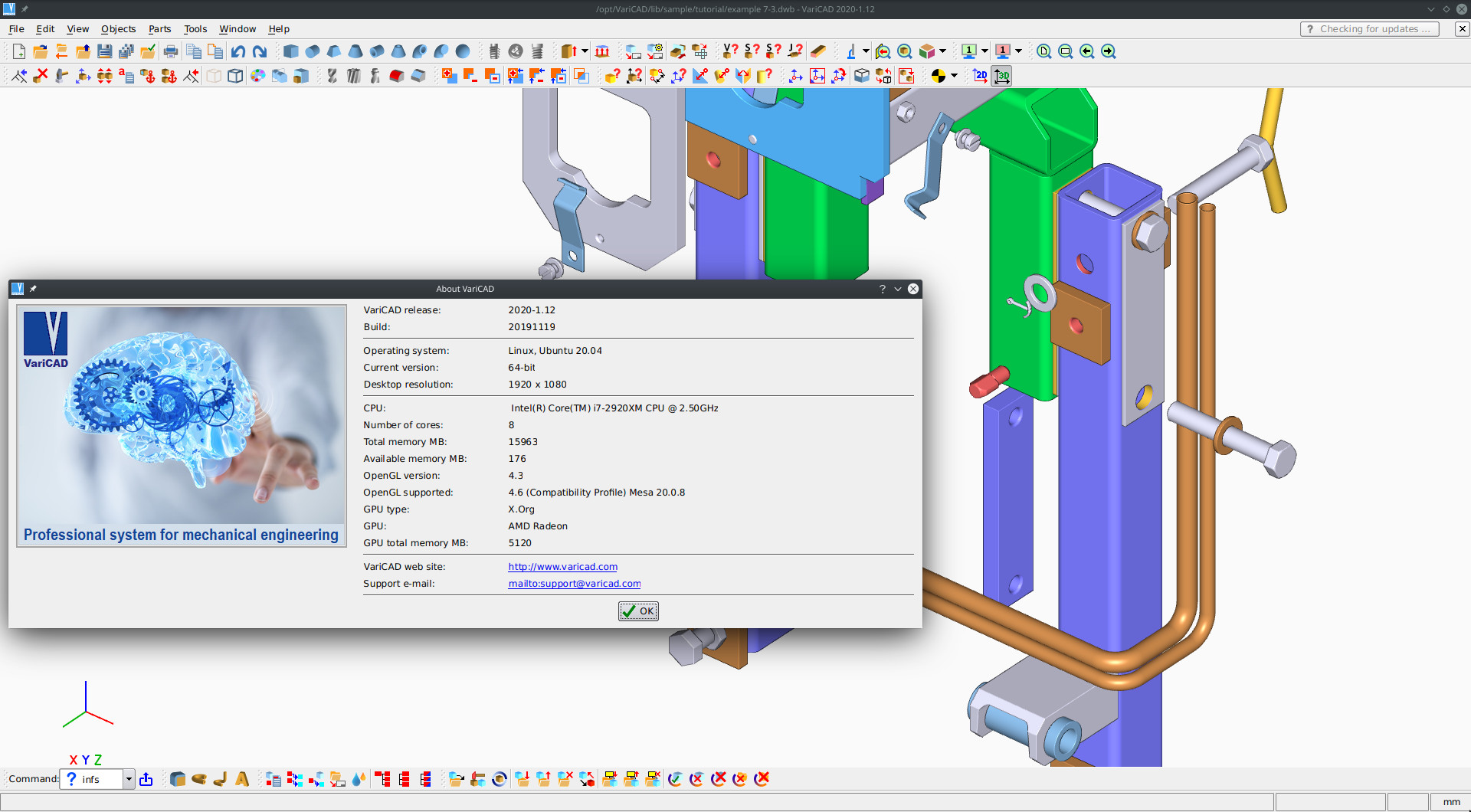Open the red window 1 dropdown
This screenshot has width=1471, height=812.
[x=1018, y=51]
